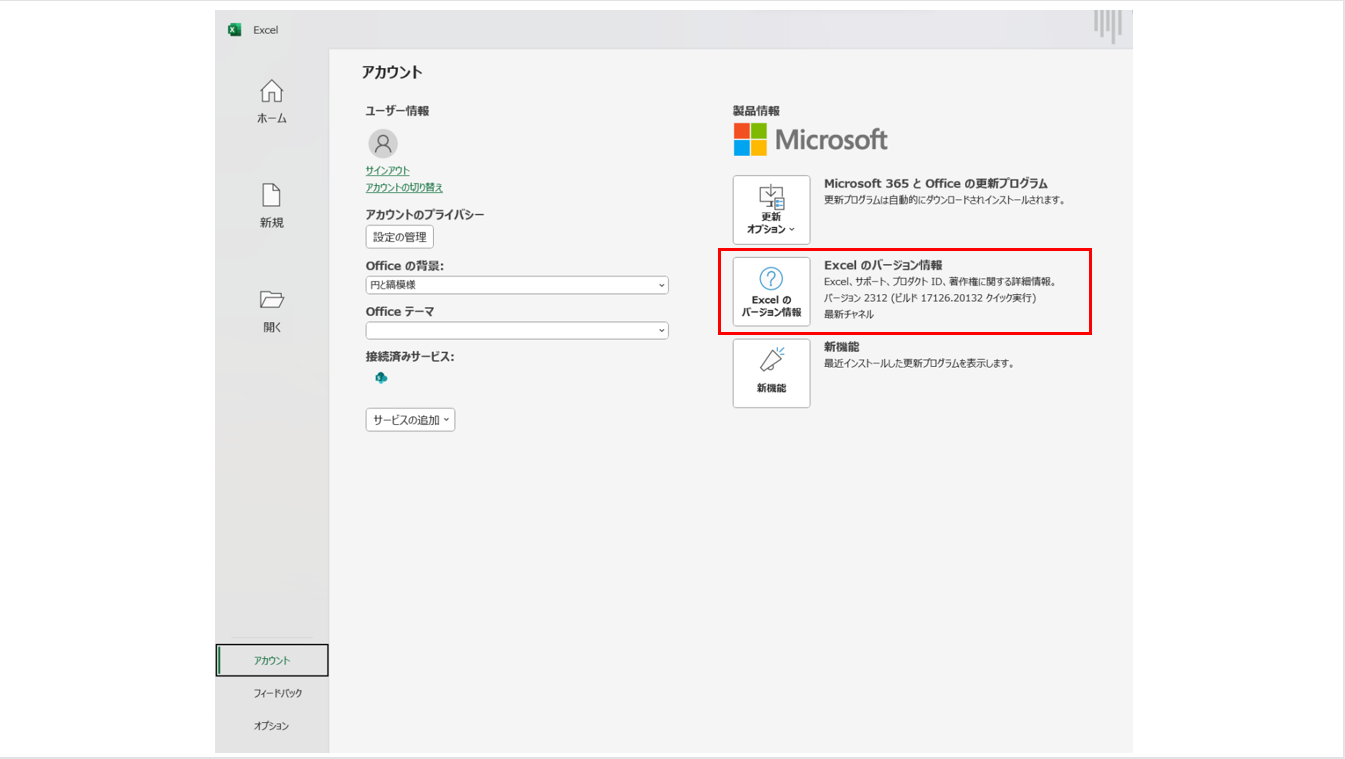Image resolution: width=1345 pixels, height=759 pixels.
Task: Click the Microsoft logo in product info
Action: pos(810,139)
